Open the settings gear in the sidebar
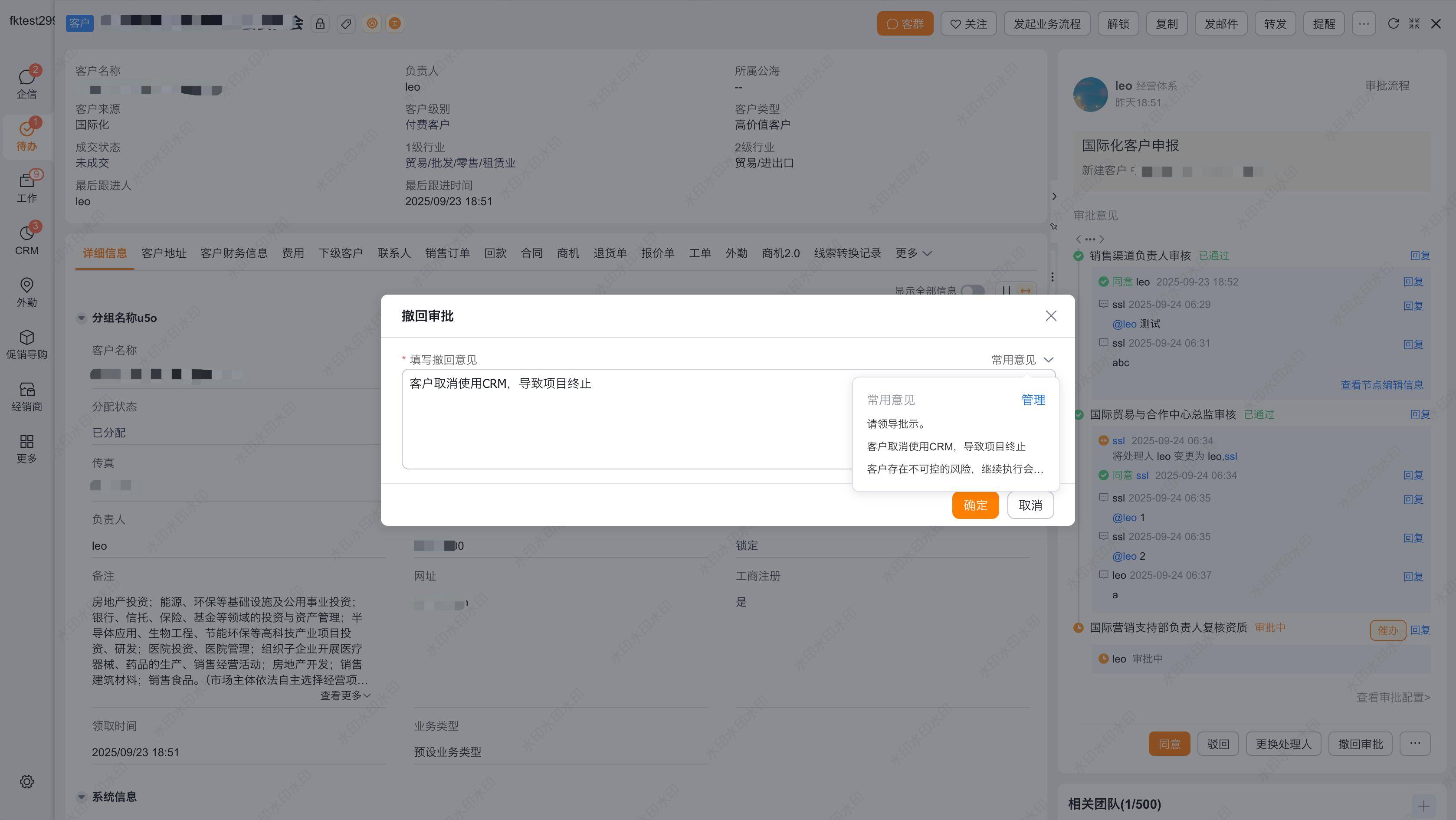 click(x=26, y=781)
